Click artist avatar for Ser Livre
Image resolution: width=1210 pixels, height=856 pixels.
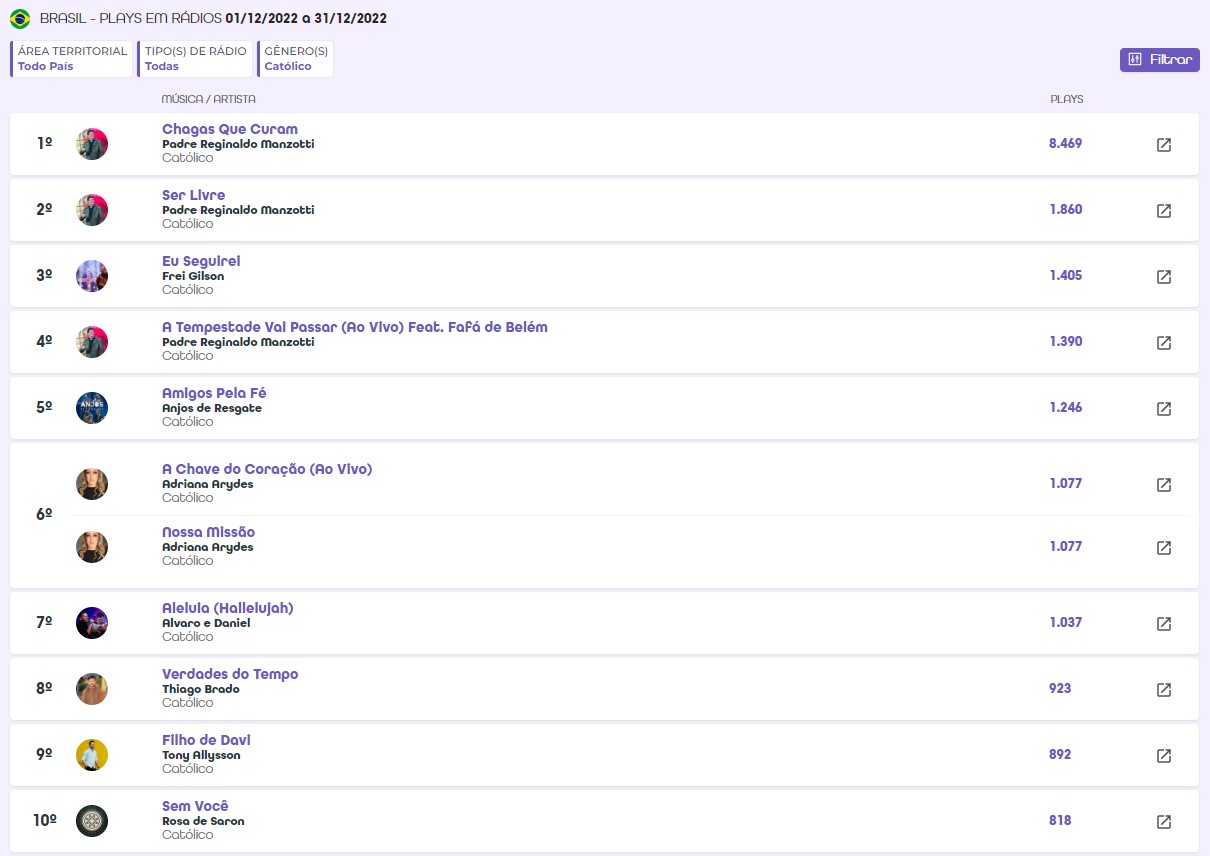tap(92, 210)
